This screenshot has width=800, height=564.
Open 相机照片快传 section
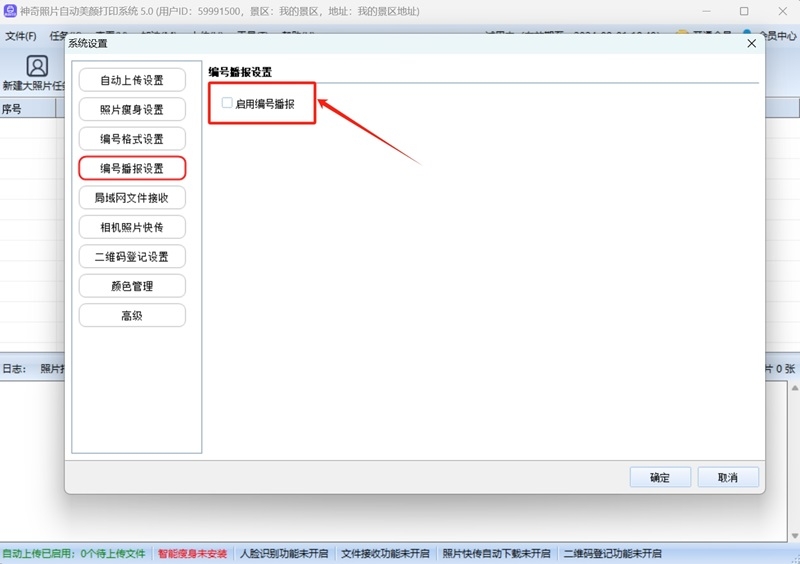132,227
